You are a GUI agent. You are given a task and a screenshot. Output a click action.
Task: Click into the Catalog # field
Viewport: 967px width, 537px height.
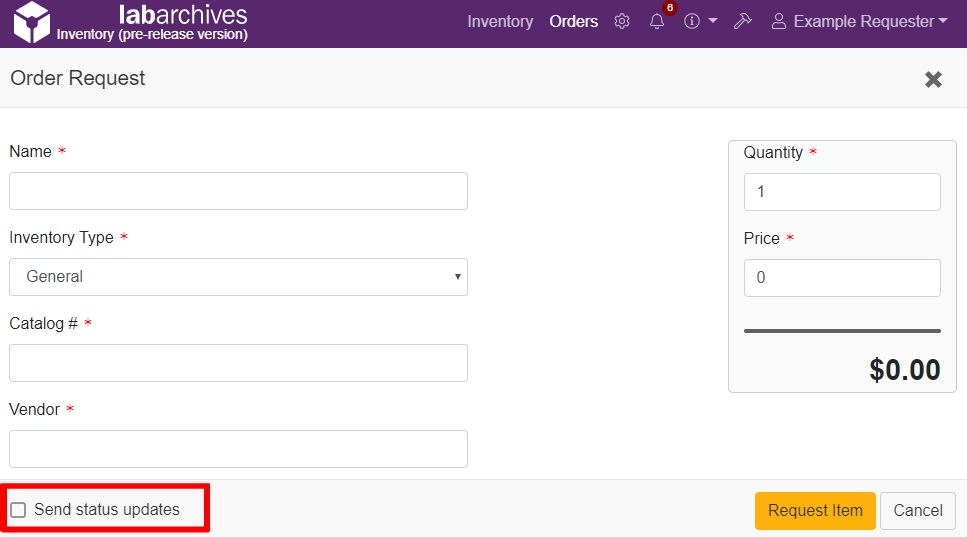[238, 363]
